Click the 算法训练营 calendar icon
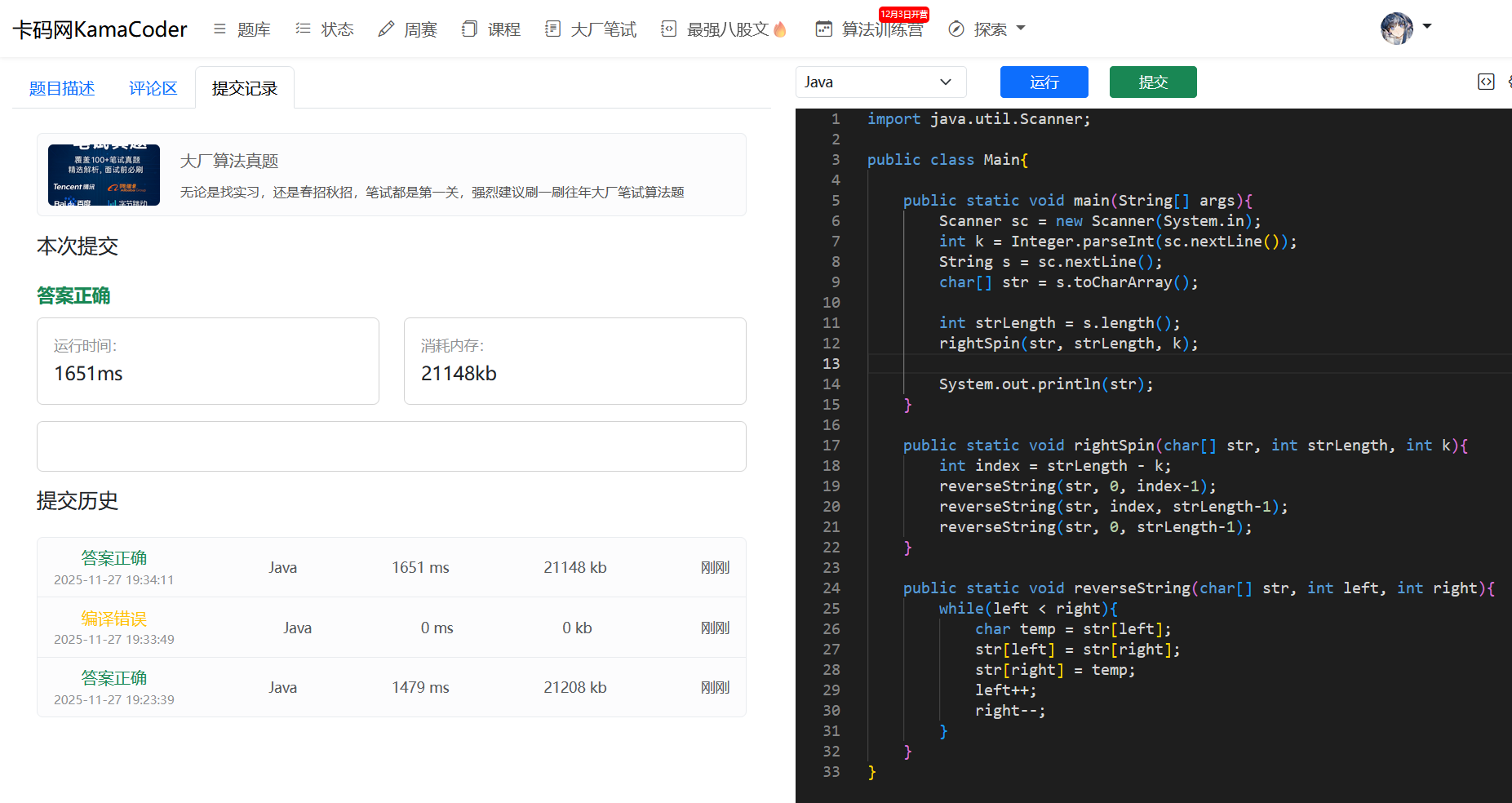The image size is (1512, 803). 824,29
